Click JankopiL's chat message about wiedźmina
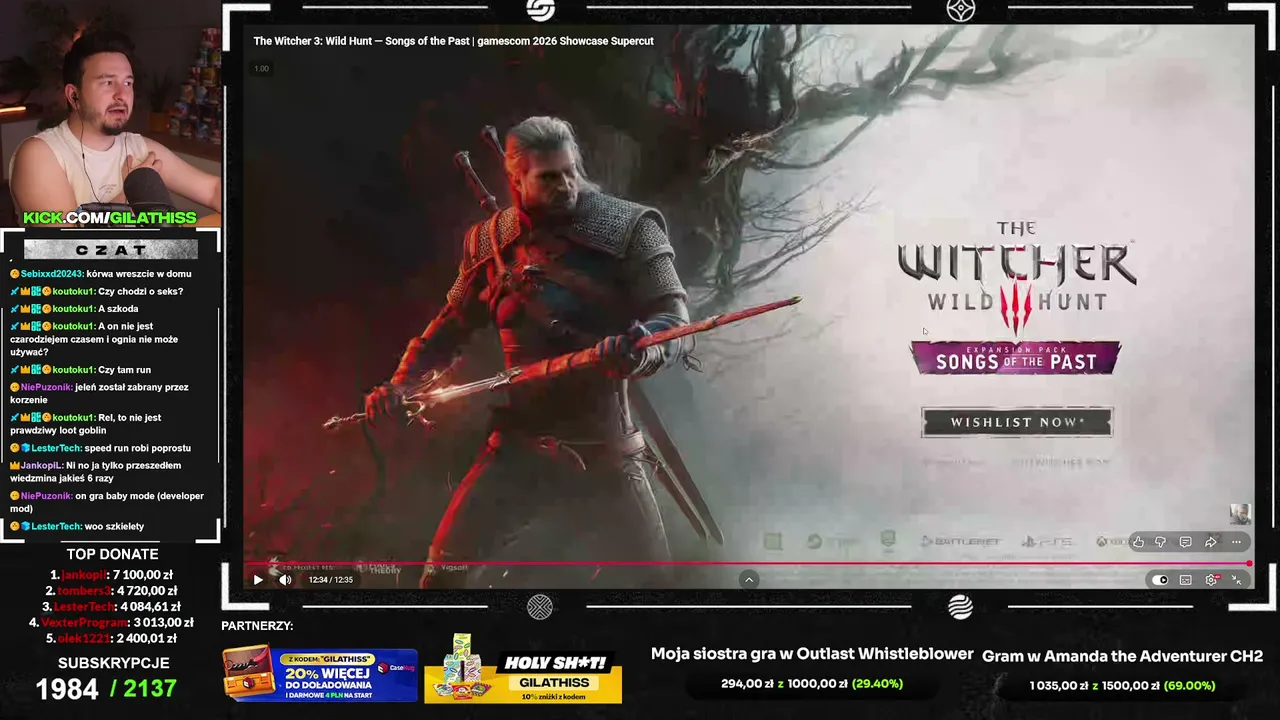The height and width of the screenshot is (720, 1280). (95, 471)
